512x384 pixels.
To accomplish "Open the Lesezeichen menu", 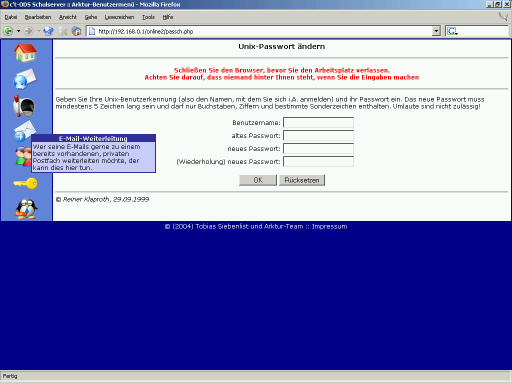I will [119, 17].
